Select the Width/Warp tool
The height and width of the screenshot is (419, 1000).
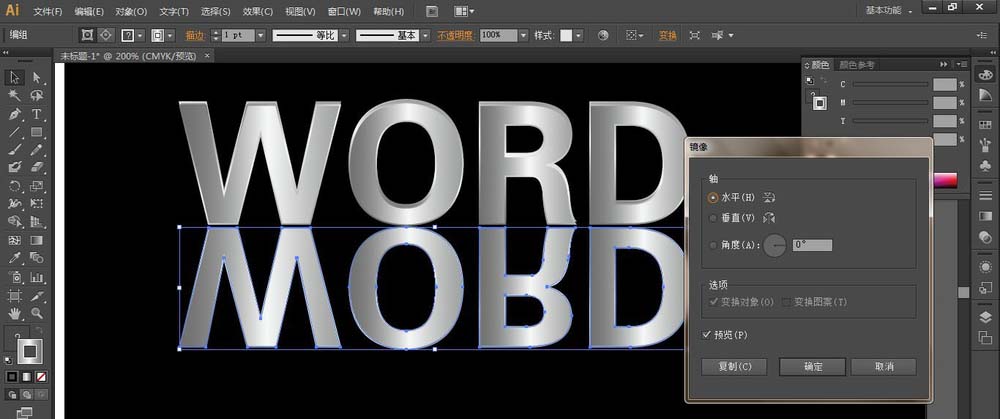[x=15, y=204]
